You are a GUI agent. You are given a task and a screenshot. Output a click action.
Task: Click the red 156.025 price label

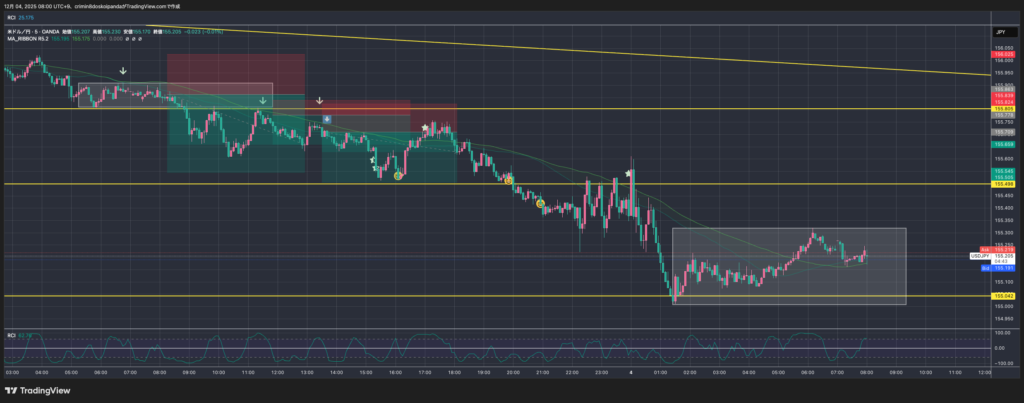(1004, 55)
